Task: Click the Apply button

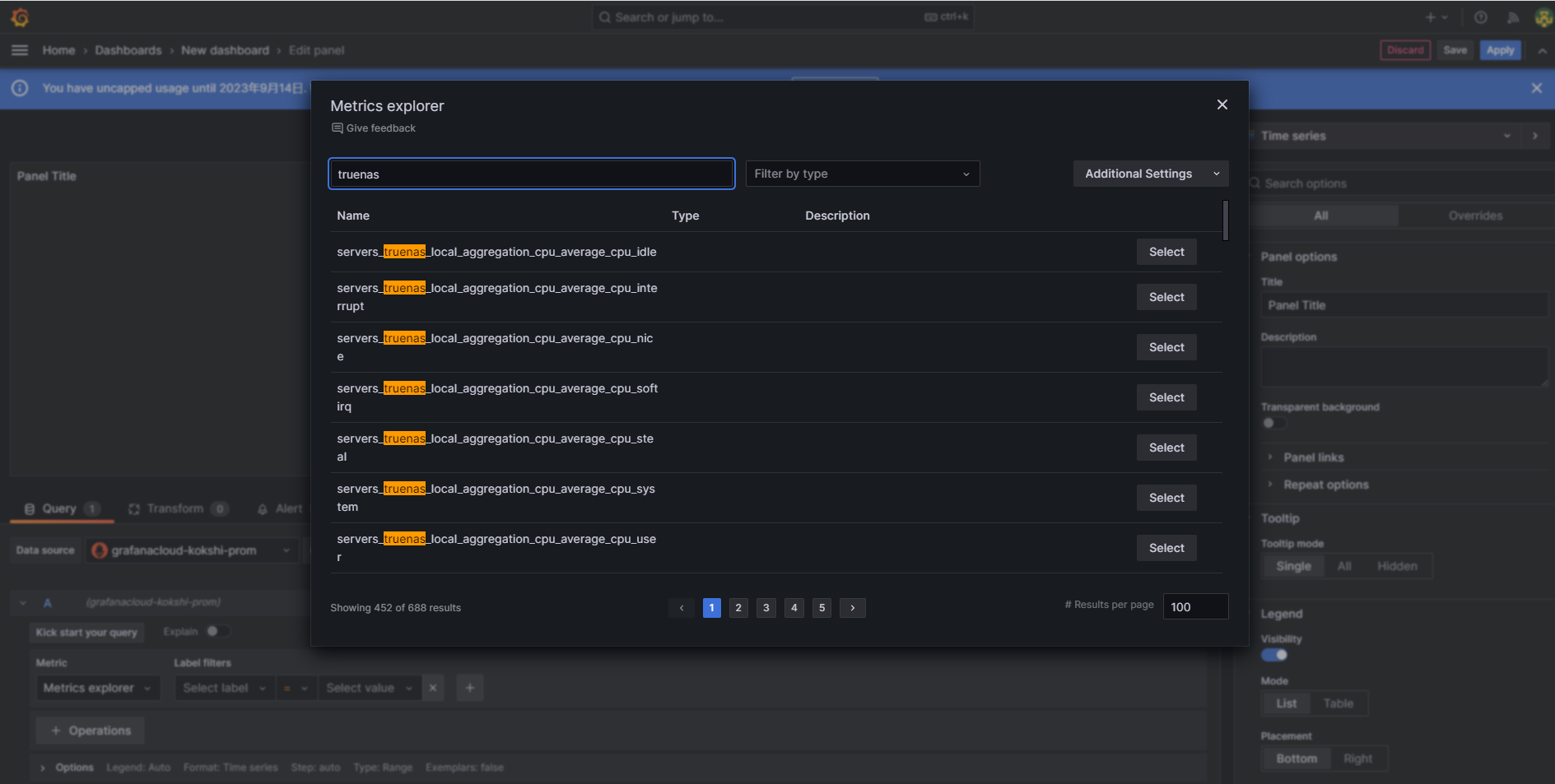Action: click(x=1500, y=50)
